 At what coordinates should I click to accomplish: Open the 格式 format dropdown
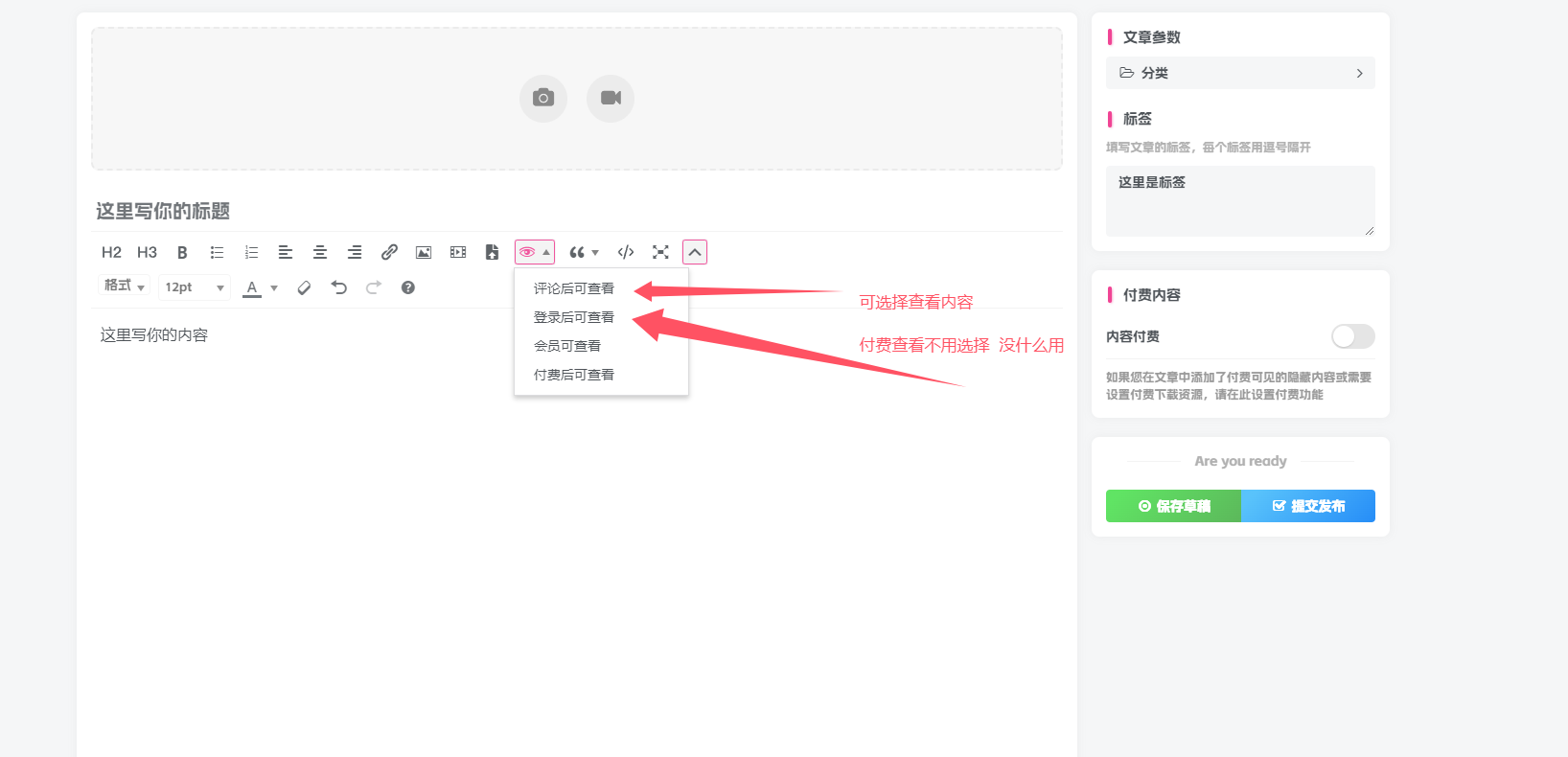point(125,287)
